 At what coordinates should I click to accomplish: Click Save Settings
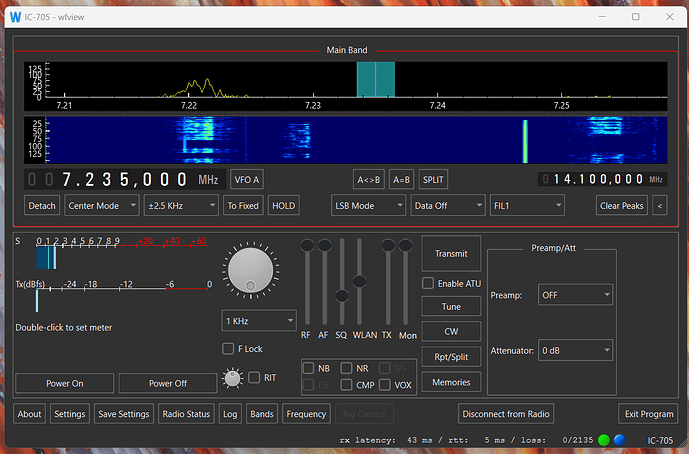coord(124,414)
